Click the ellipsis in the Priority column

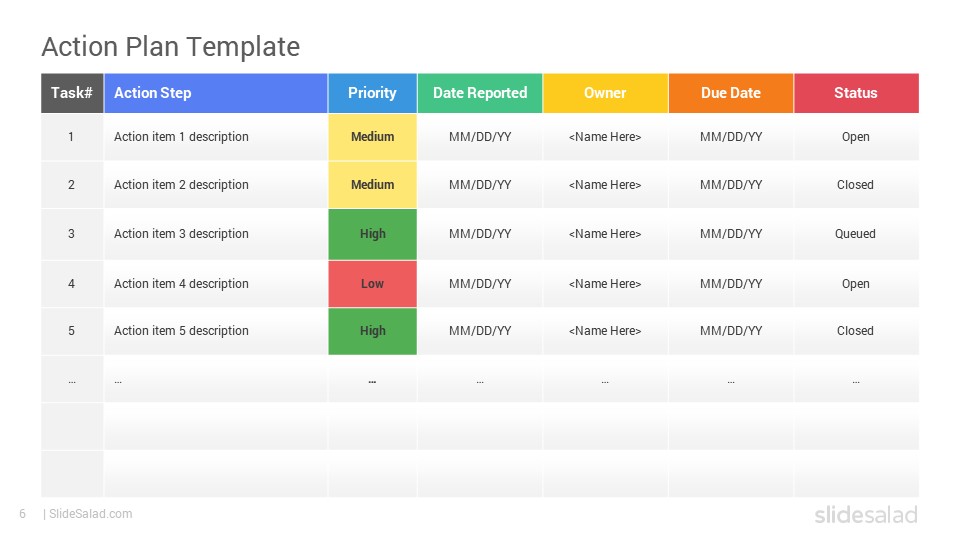pos(372,380)
